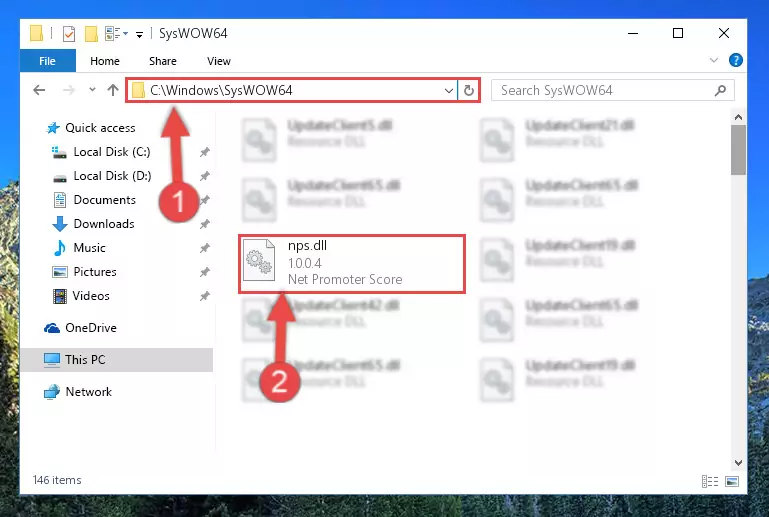The height and width of the screenshot is (517, 769).
Task: Switch to the Home ribbon tab
Action: [104, 61]
